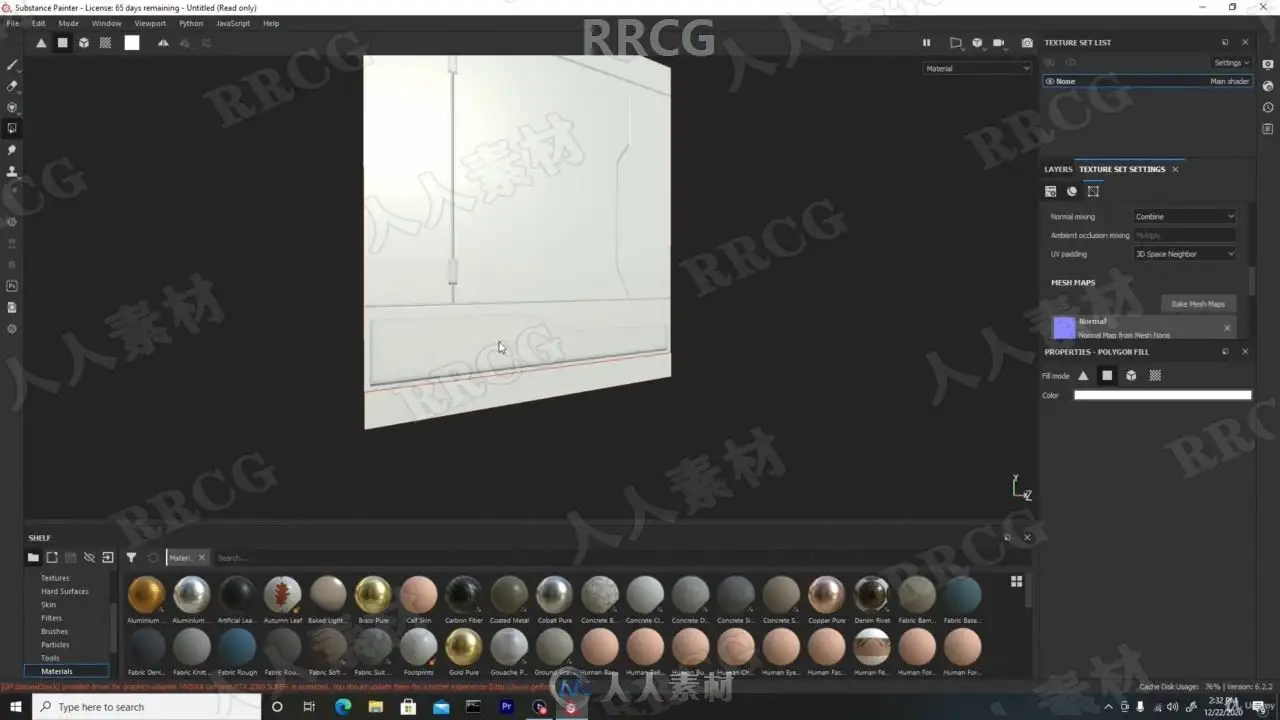
Task: Set Fill mode to UV chunk in Properties
Action: [1155, 376]
